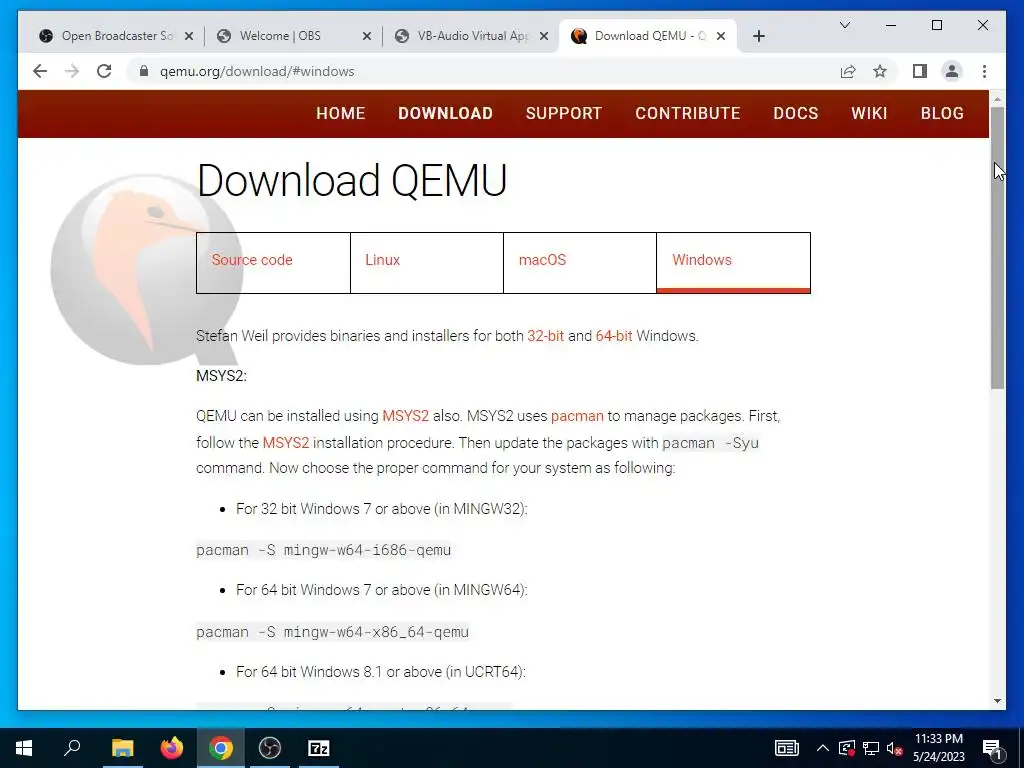
Task: Open 7-Zip from the taskbar
Action: point(319,748)
